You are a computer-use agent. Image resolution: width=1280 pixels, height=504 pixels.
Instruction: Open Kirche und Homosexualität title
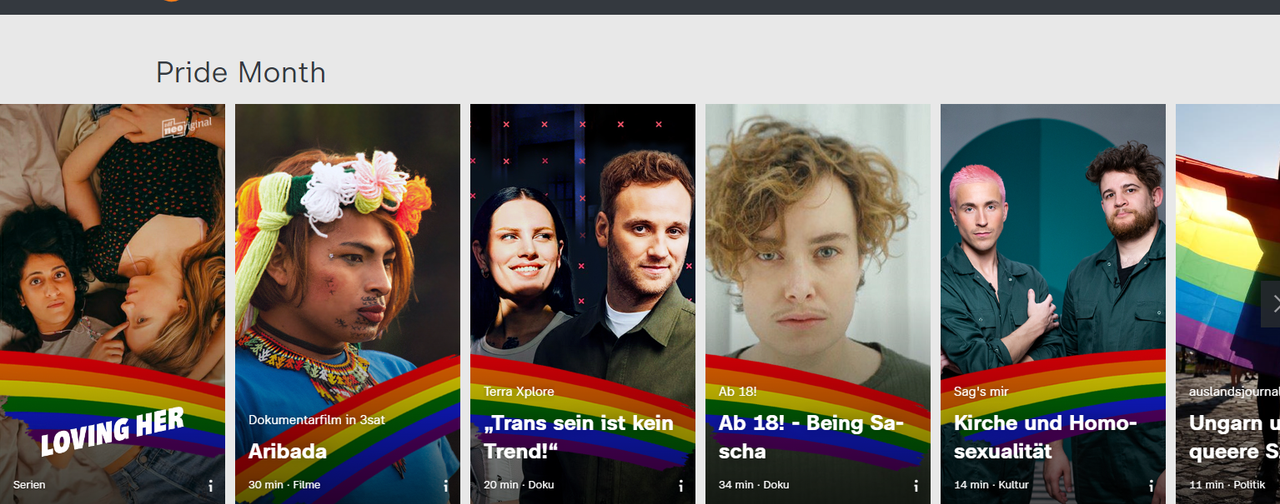[1046, 437]
